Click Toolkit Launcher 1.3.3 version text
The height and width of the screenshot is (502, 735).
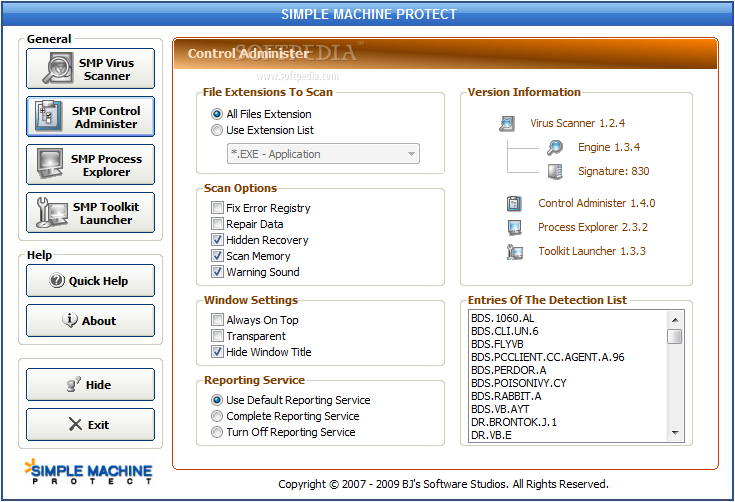pyautogui.click(x=592, y=251)
